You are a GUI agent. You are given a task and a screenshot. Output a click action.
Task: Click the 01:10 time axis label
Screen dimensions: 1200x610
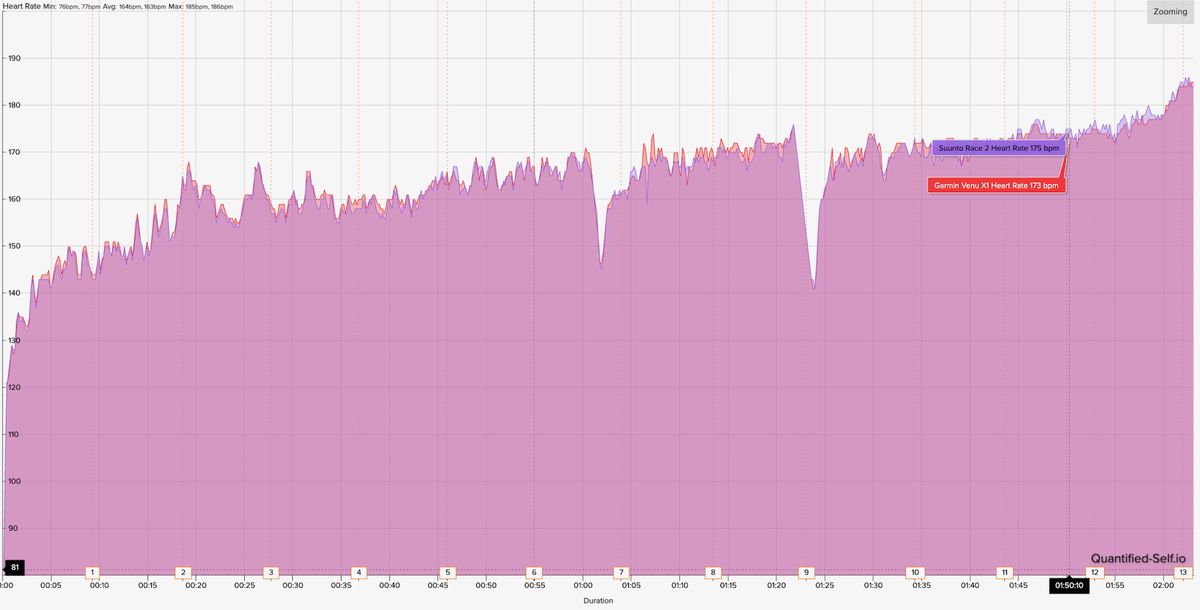(x=679, y=585)
